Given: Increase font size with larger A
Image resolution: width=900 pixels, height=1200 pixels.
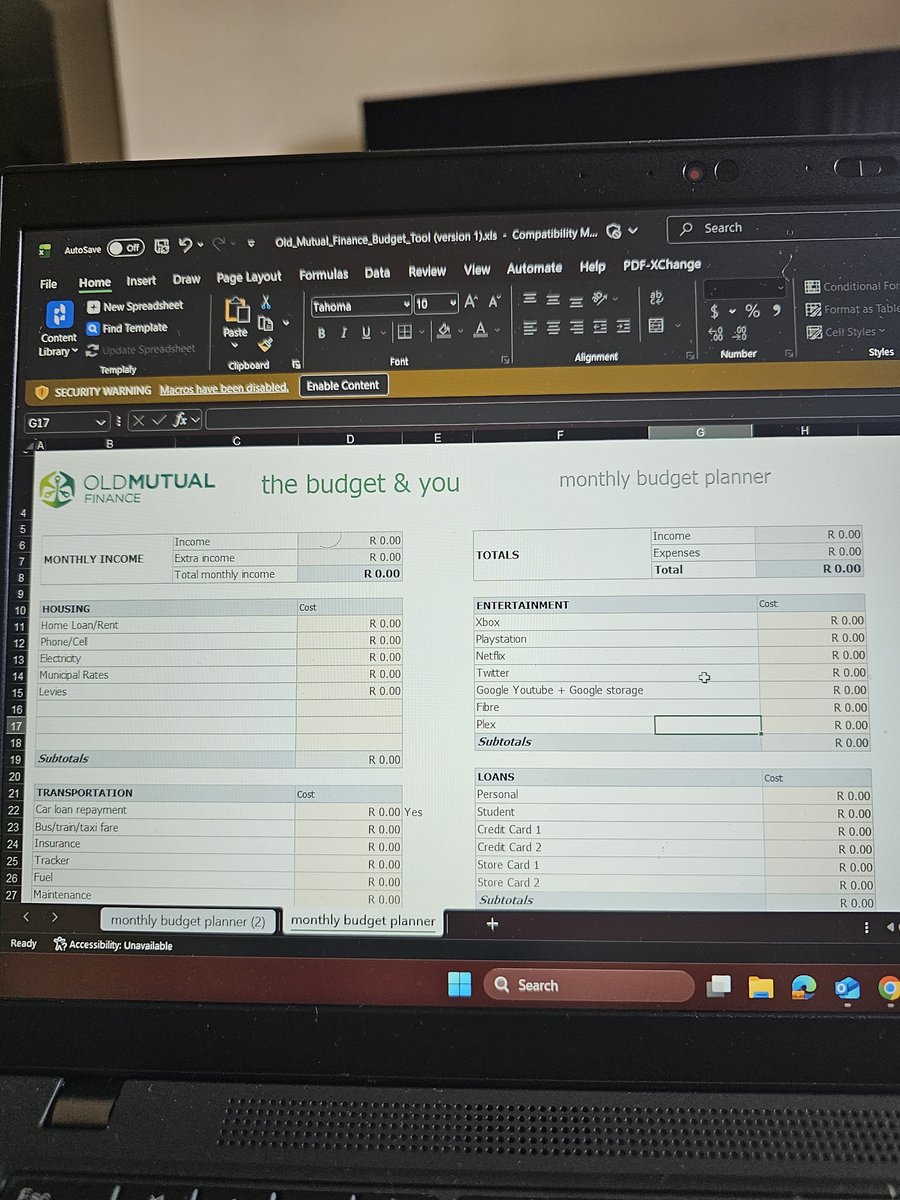Looking at the screenshot, I should tap(471, 302).
